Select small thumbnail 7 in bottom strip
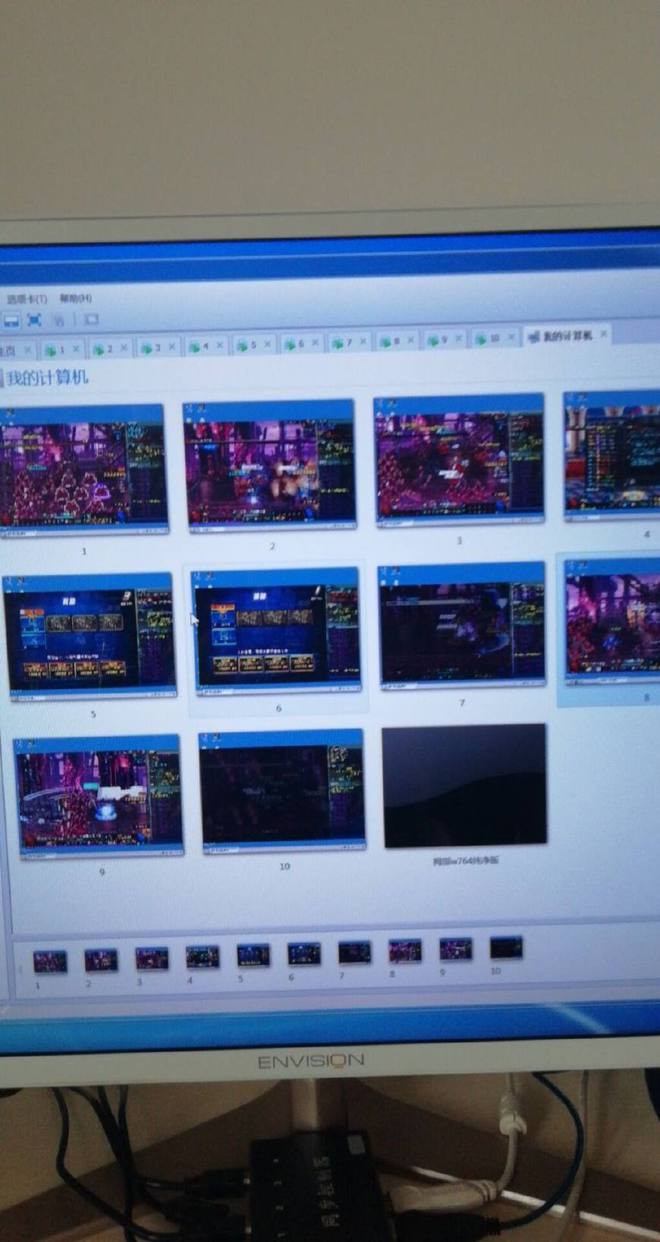Viewport: 660px width, 1242px height. coord(354,952)
